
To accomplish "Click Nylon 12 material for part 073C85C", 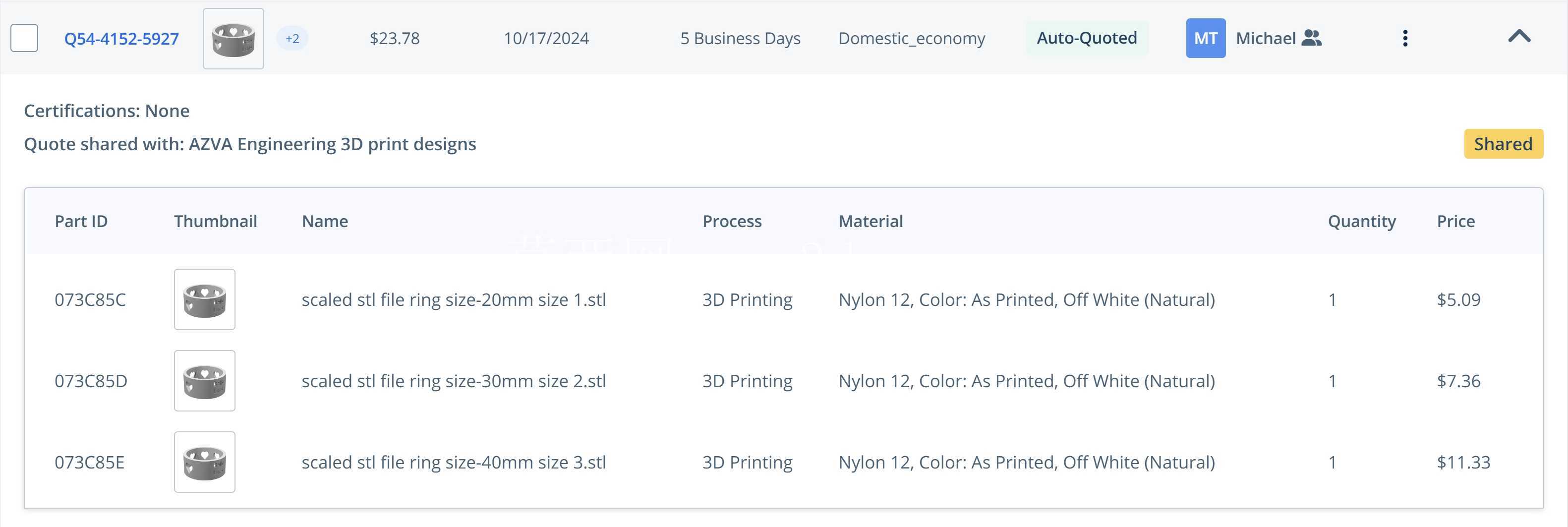I will coord(1026,299).
